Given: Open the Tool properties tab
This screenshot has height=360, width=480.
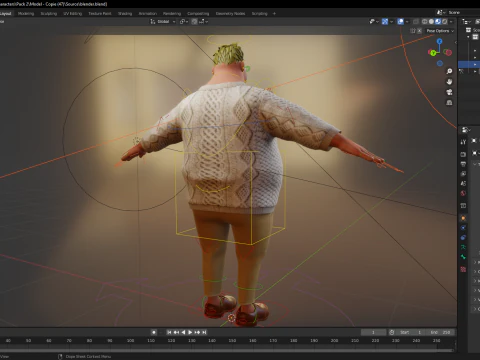Looking at the screenshot, I should pos(463,142).
